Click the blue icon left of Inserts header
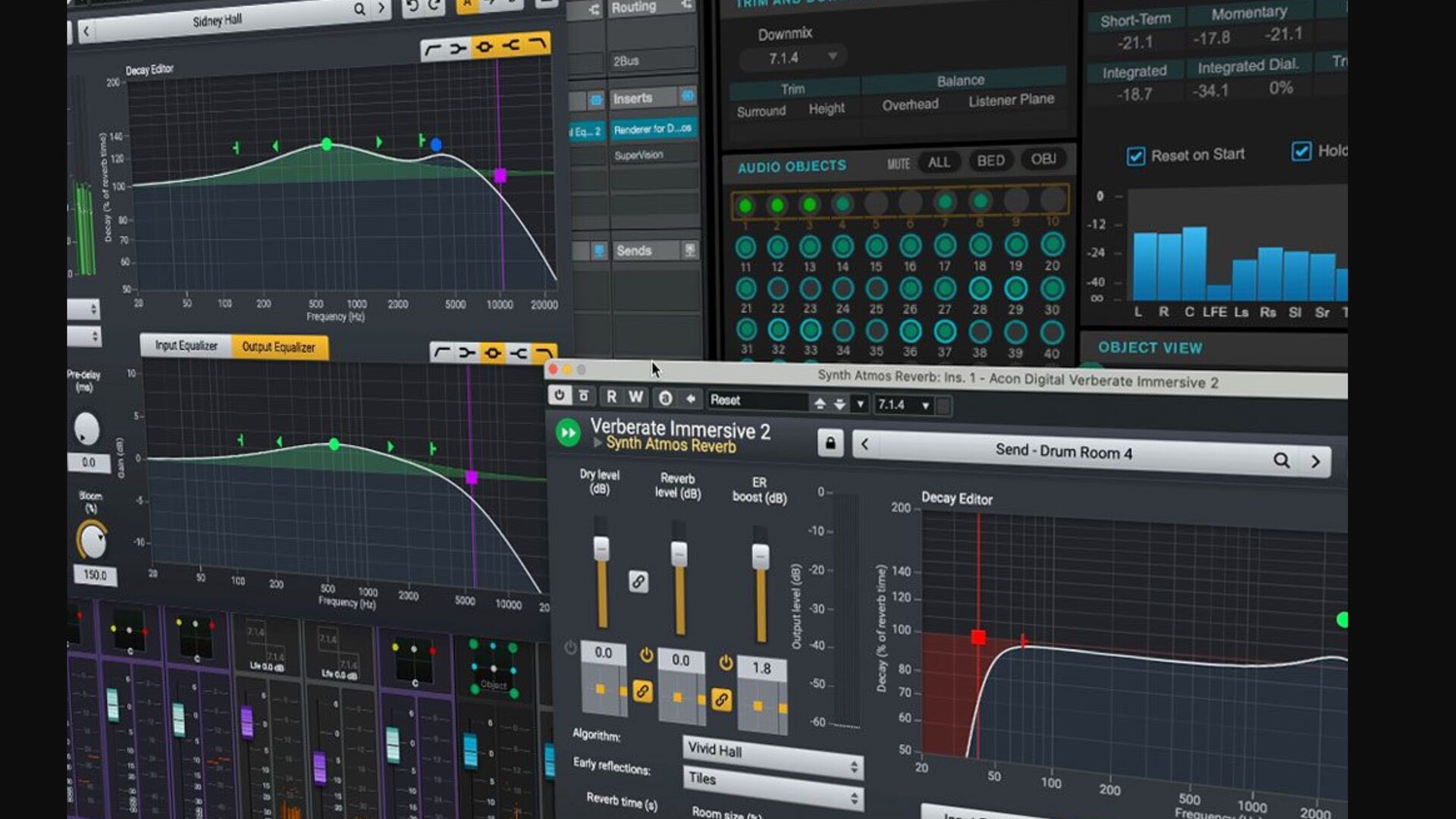The width and height of the screenshot is (1456, 819). point(596,99)
